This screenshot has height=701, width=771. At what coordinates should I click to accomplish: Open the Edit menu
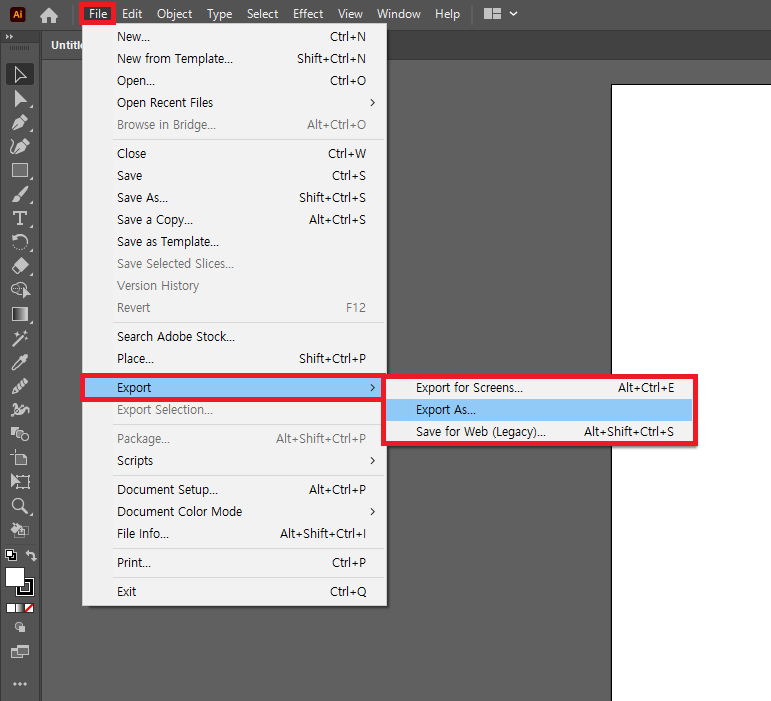click(132, 14)
